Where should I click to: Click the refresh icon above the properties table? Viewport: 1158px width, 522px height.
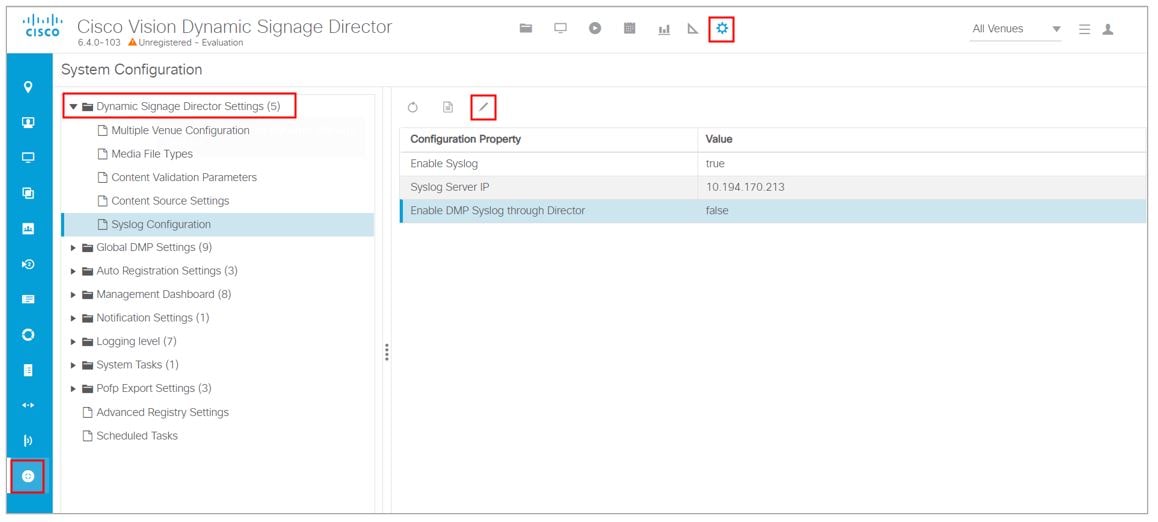[x=413, y=108]
